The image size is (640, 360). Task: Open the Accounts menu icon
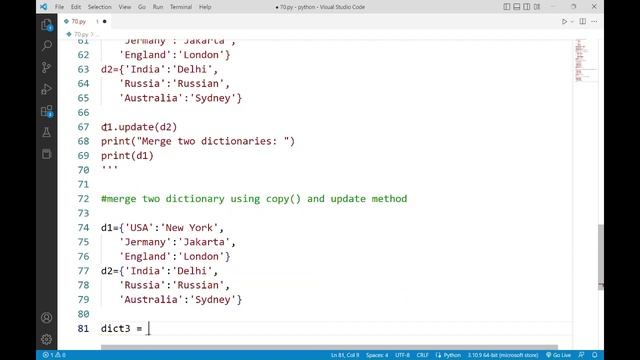pos(47,318)
